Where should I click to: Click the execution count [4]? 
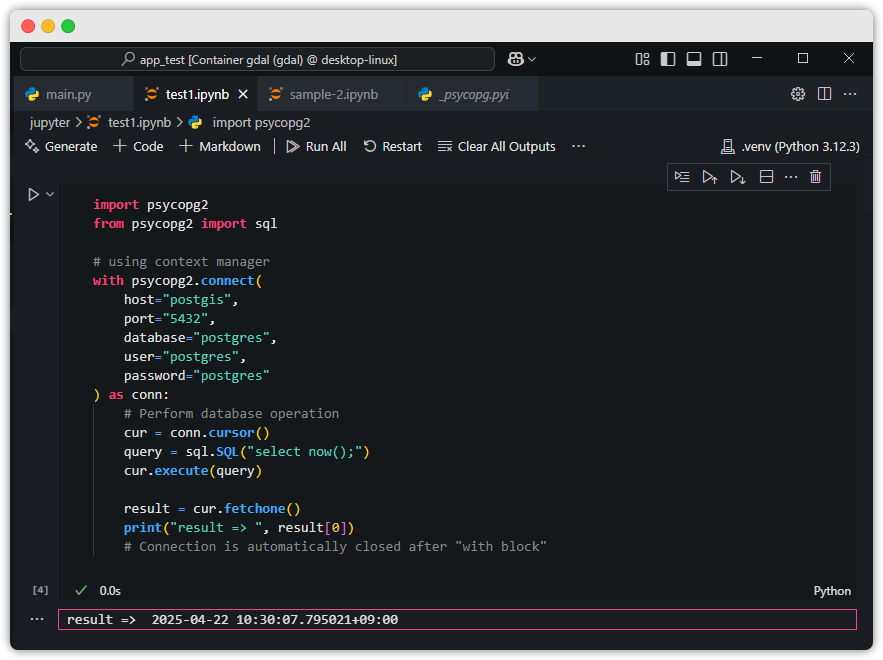(x=41, y=590)
